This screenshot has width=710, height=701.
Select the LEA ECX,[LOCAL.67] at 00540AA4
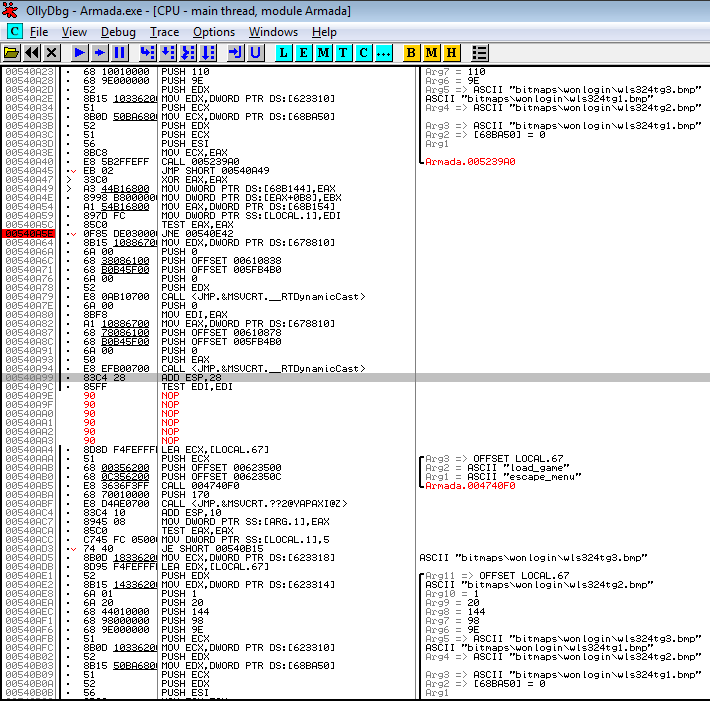coord(215,450)
